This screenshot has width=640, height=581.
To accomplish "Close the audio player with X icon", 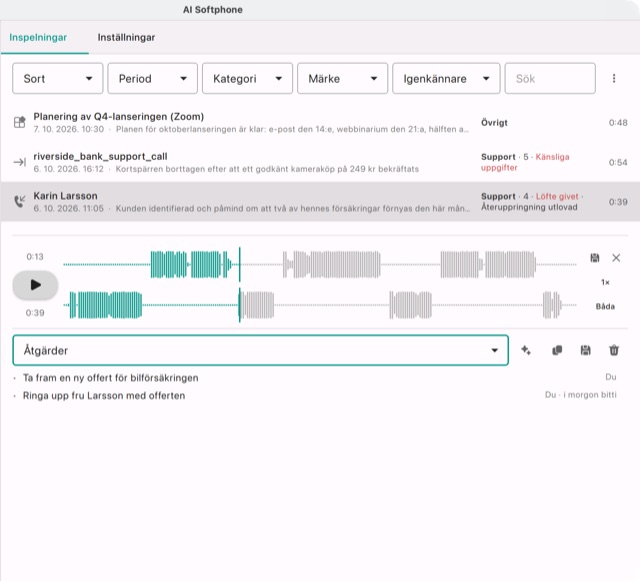I will tap(616, 258).
